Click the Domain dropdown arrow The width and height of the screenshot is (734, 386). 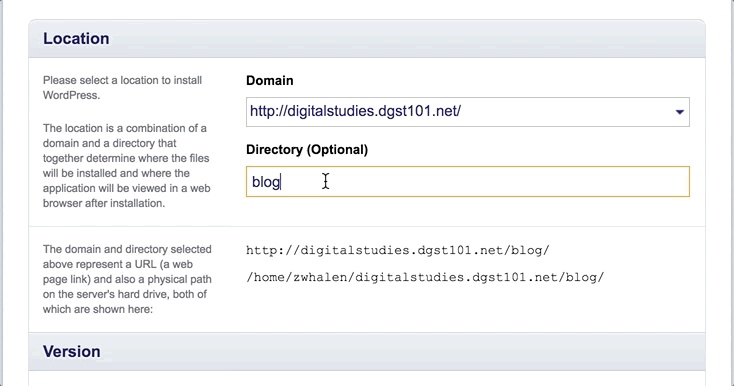point(680,112)
